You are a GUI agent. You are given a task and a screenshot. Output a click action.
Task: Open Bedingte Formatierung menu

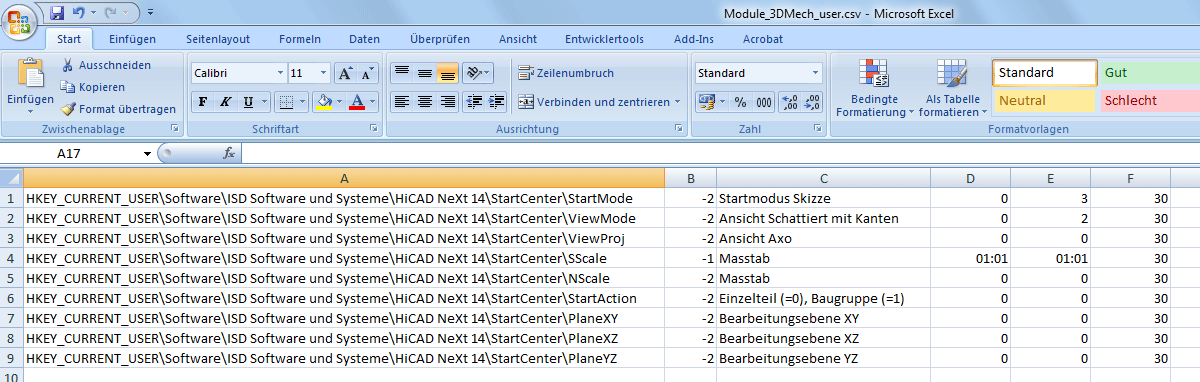coord(875,88)
